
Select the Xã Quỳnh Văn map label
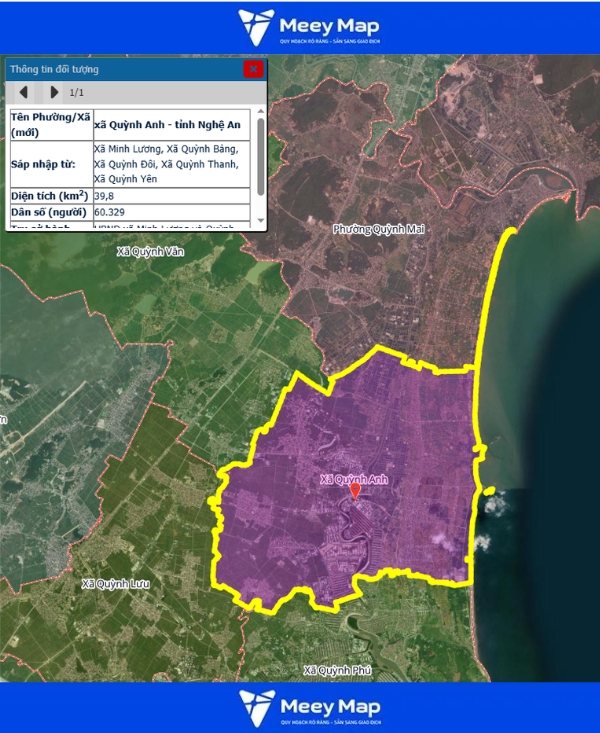pyautogui.click(x=152, y=252)
